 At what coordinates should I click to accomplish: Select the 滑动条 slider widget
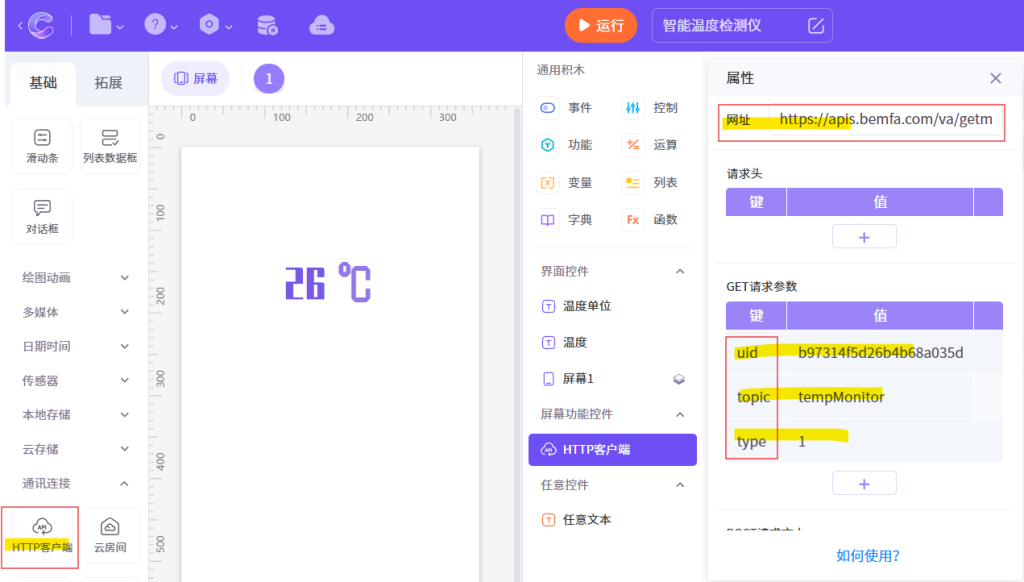click(42, 146)
